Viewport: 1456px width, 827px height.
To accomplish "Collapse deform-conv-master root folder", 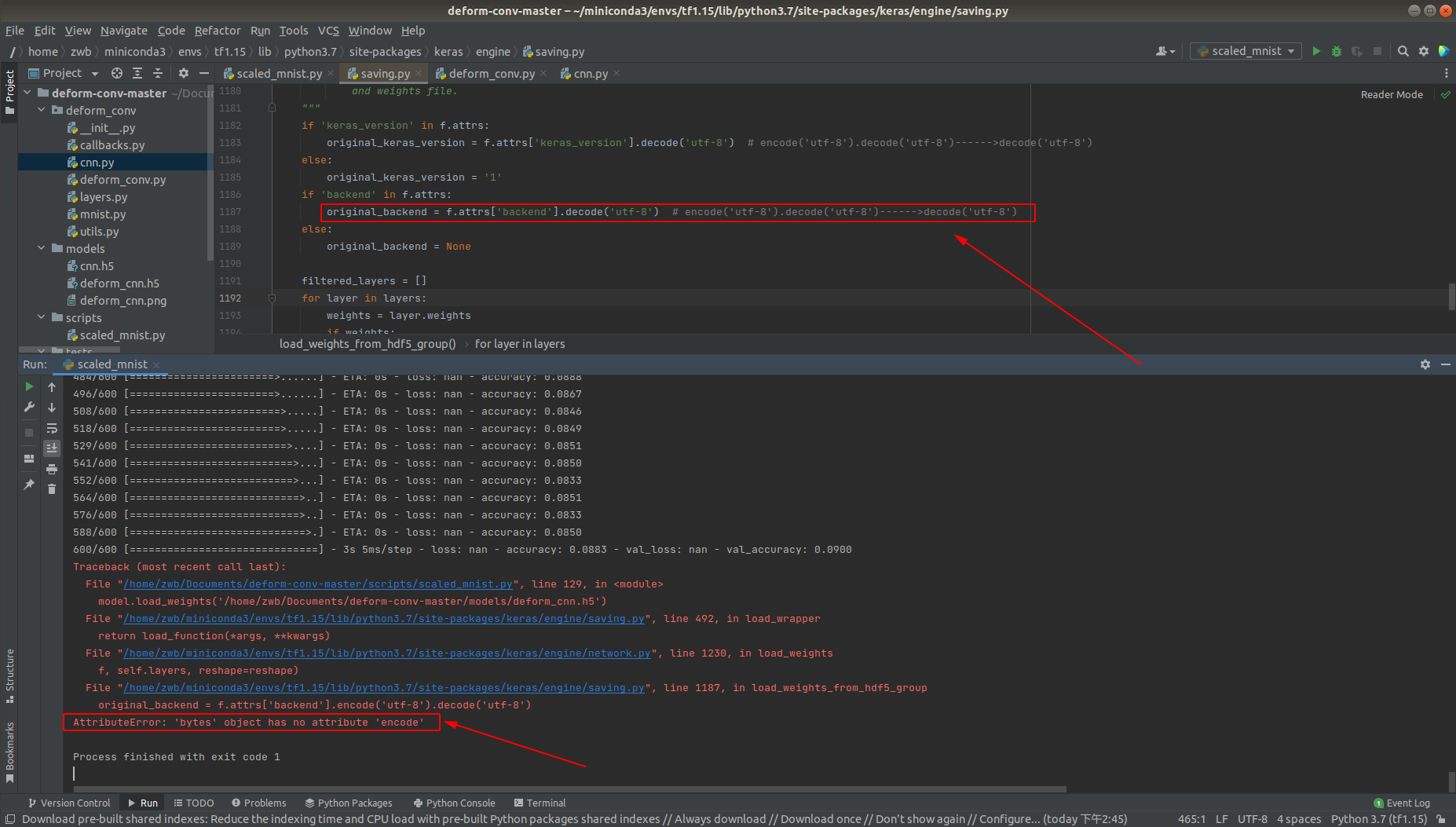I will tap(27, 93).
